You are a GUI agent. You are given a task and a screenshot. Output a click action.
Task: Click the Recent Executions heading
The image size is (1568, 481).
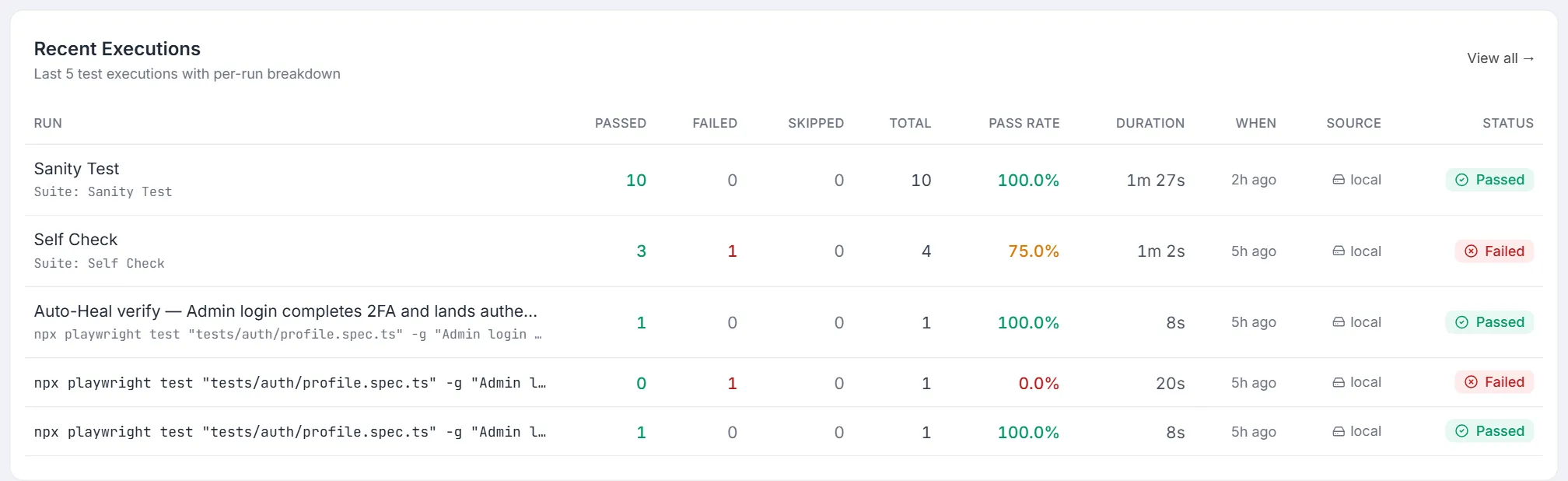(x=117, y=49)
